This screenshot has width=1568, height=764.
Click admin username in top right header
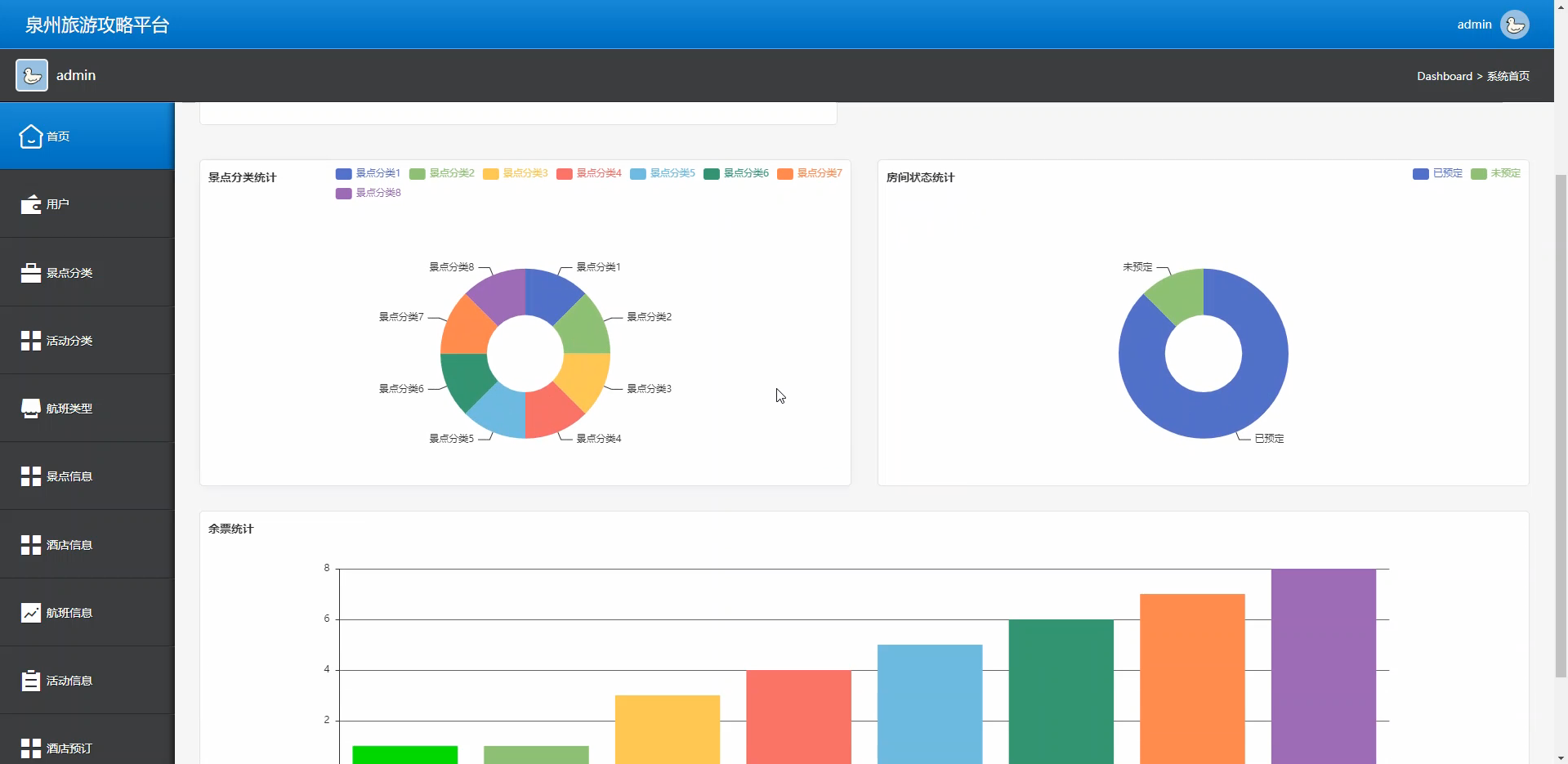coord(1474,25)
